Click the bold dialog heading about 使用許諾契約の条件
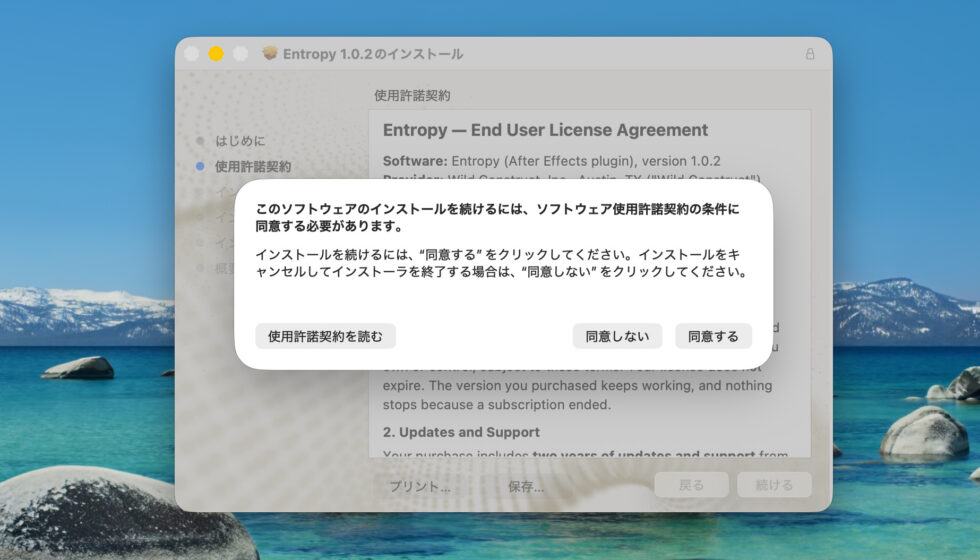This screenshot has width=980, height=560. click(x=498, y=217)
